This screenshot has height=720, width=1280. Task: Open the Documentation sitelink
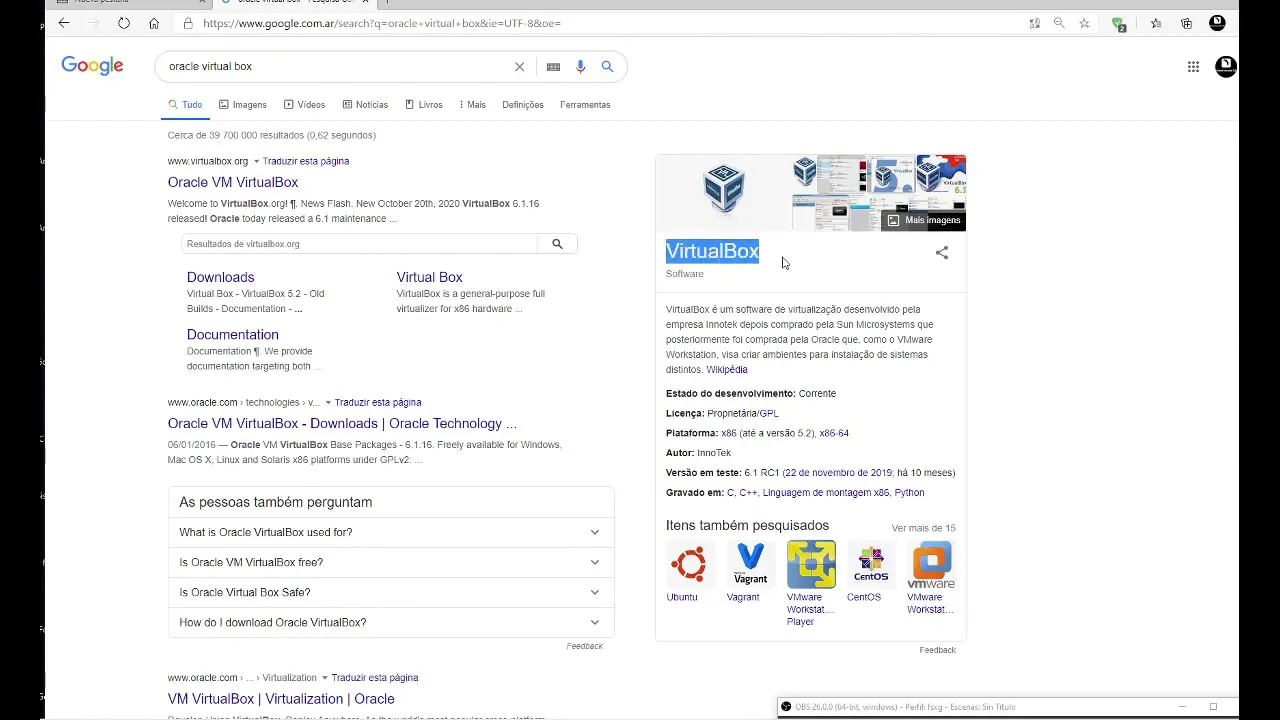[x=233, y=334]
